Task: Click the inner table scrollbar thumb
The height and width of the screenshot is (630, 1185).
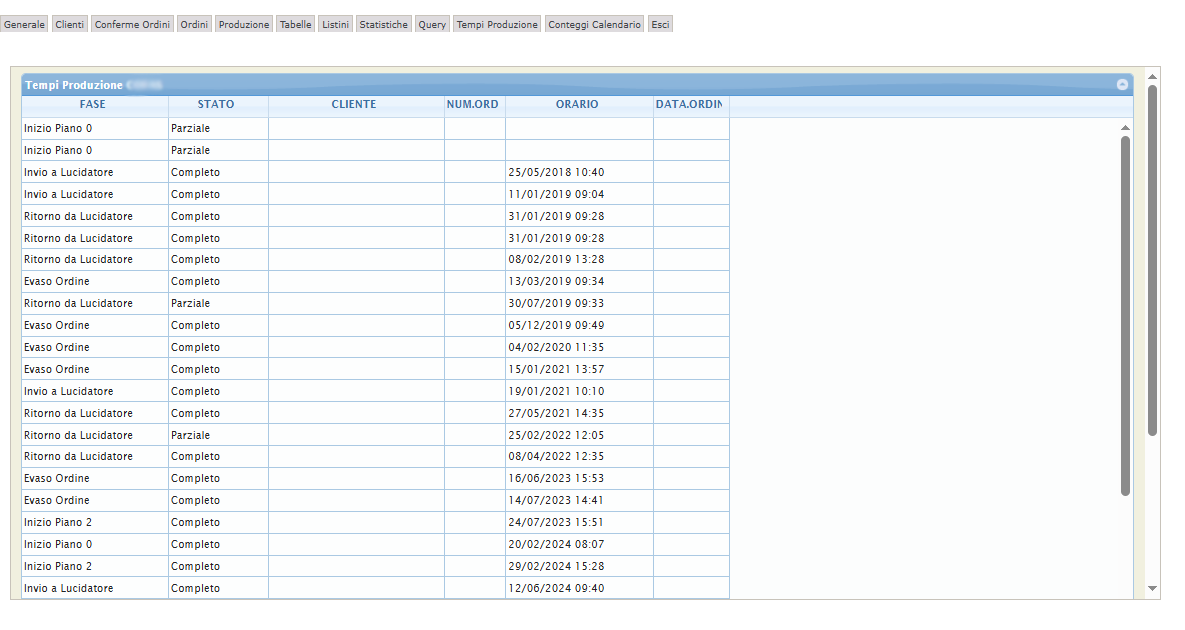Action: click(x=1125, y=316)
